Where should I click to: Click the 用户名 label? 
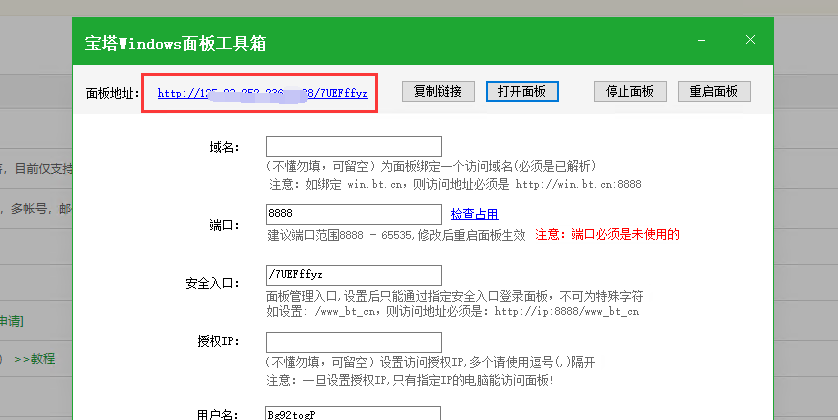click(218, 415)
